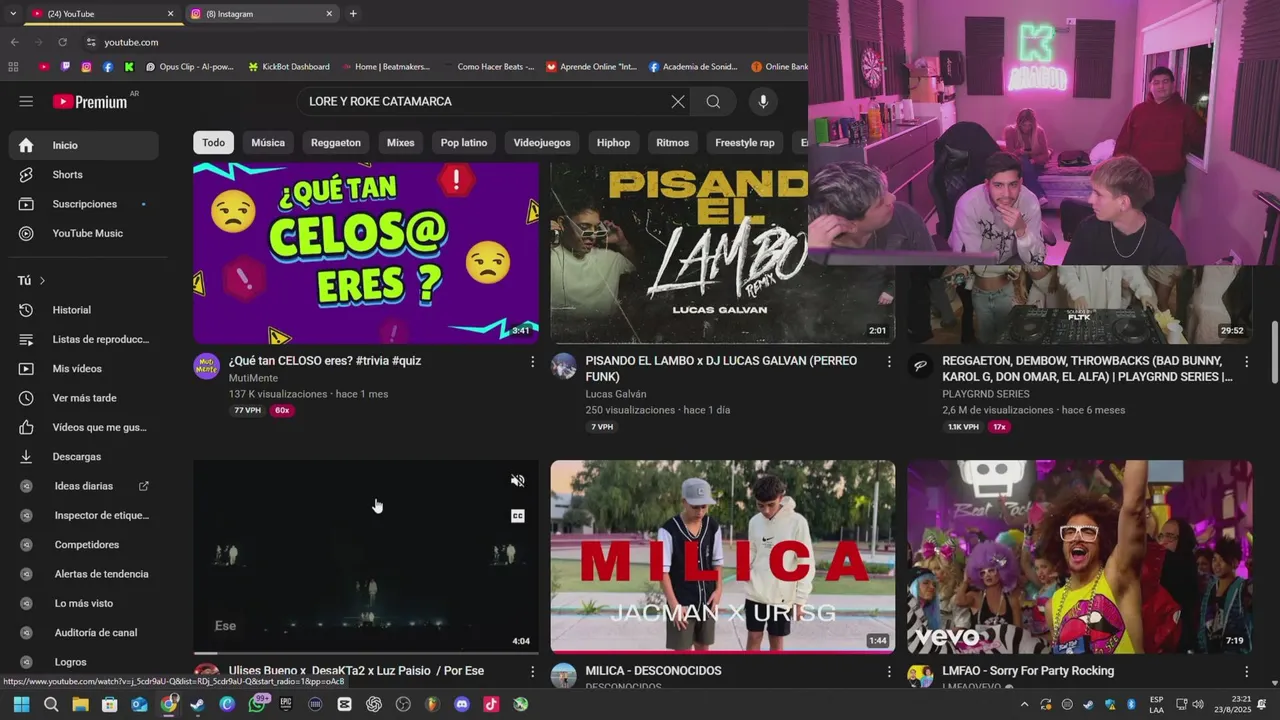
Task: Open options for PISANDO EL LAMBO video
Action: 889,361
